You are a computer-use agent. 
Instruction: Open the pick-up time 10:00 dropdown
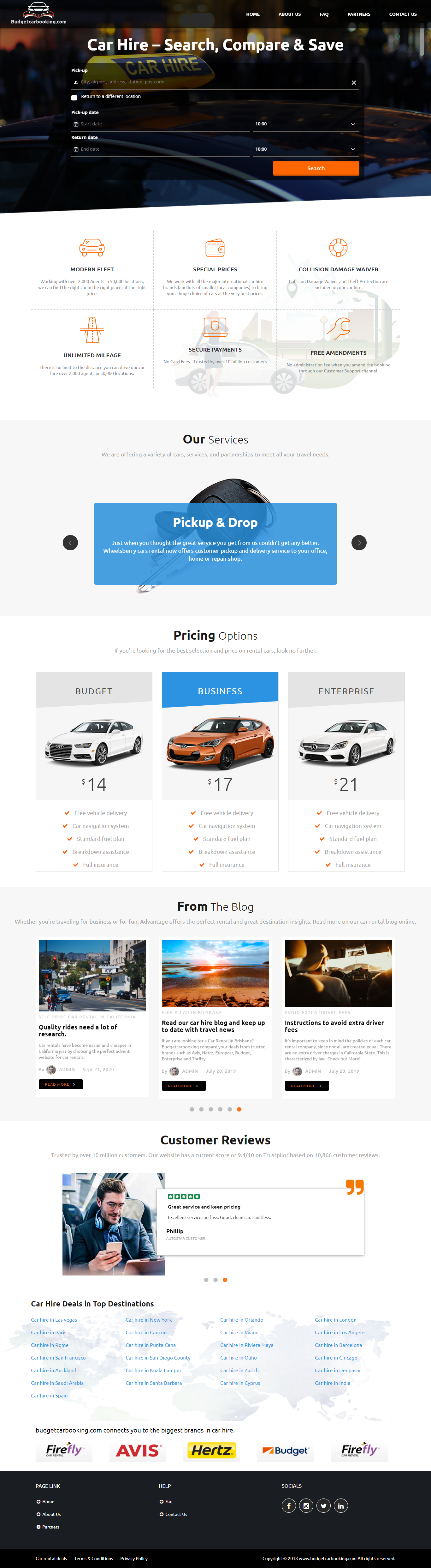tap(306, 124)
